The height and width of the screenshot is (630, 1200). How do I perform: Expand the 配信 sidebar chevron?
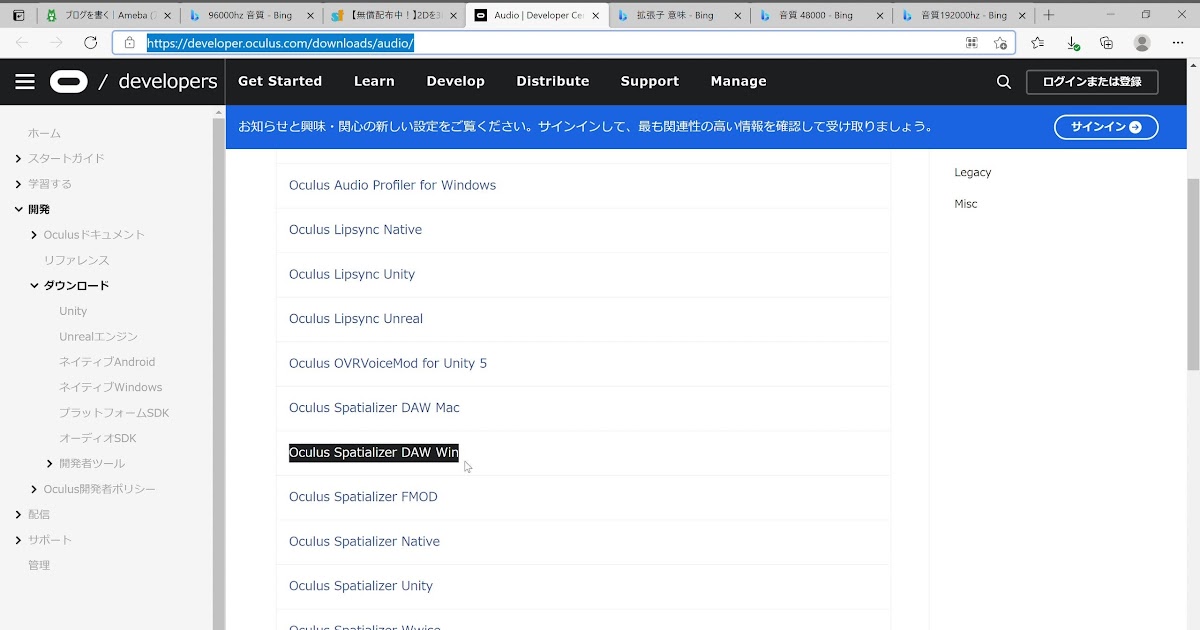tap(19, 514)
